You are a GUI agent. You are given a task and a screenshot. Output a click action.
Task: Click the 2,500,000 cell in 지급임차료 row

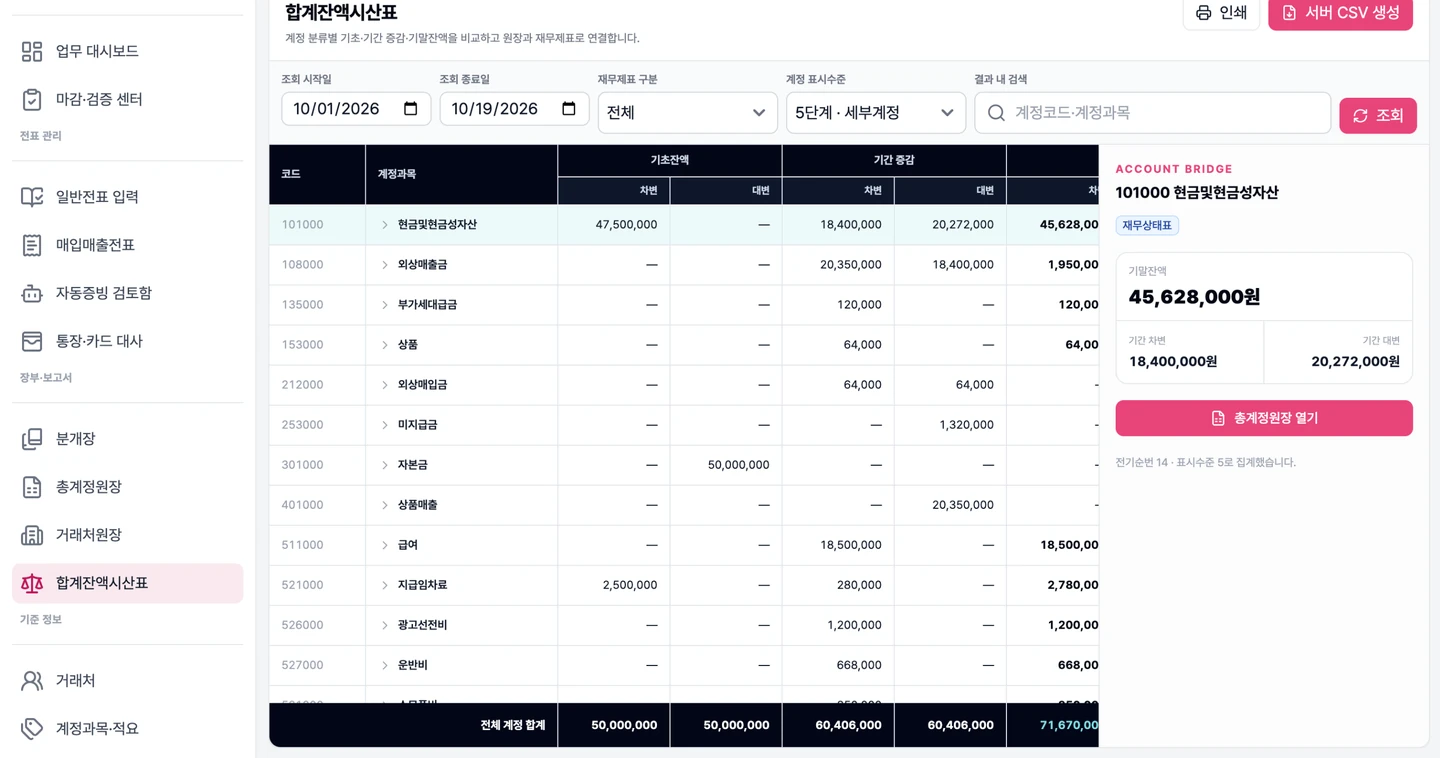(614, 585)
